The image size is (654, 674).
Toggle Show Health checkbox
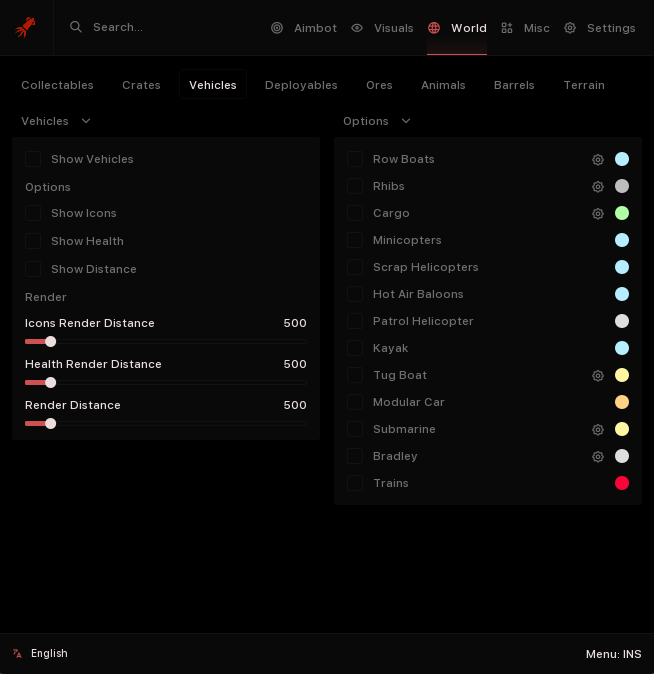(33, 241)
